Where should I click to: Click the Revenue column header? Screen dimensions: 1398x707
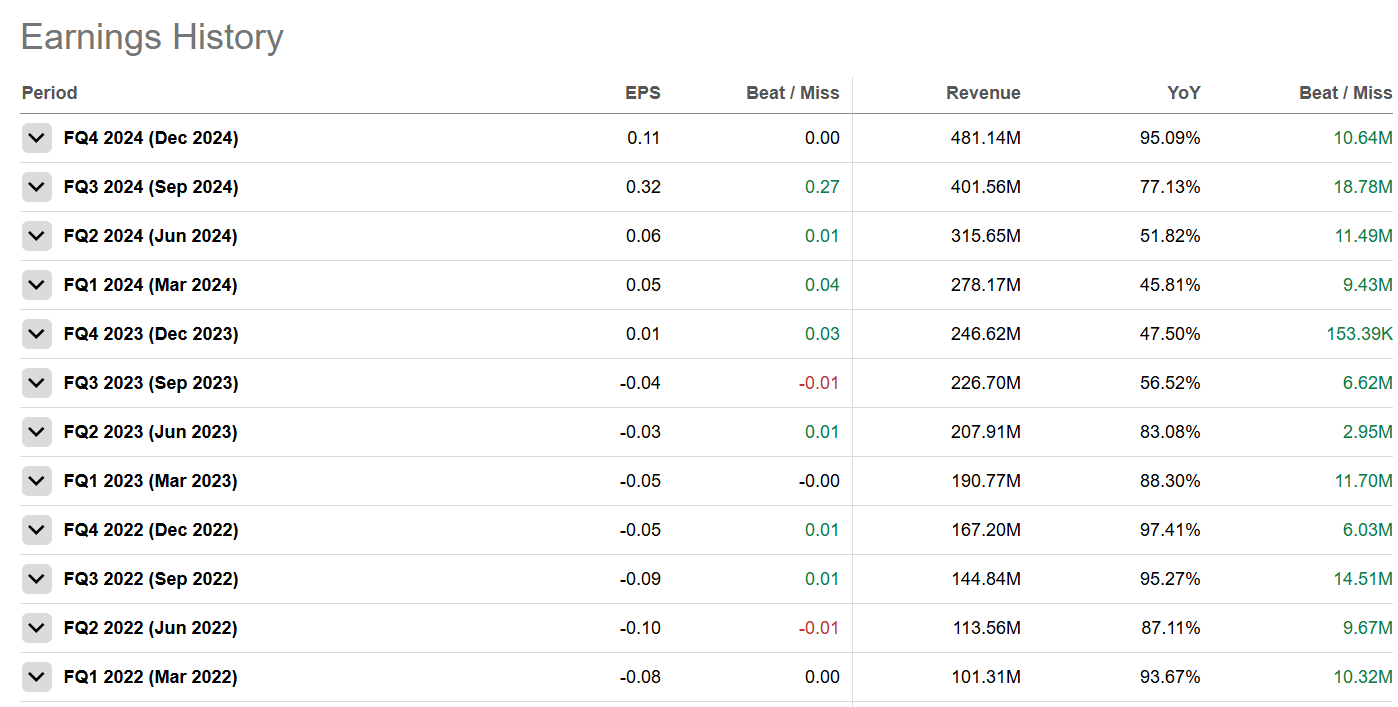(983, 93)
